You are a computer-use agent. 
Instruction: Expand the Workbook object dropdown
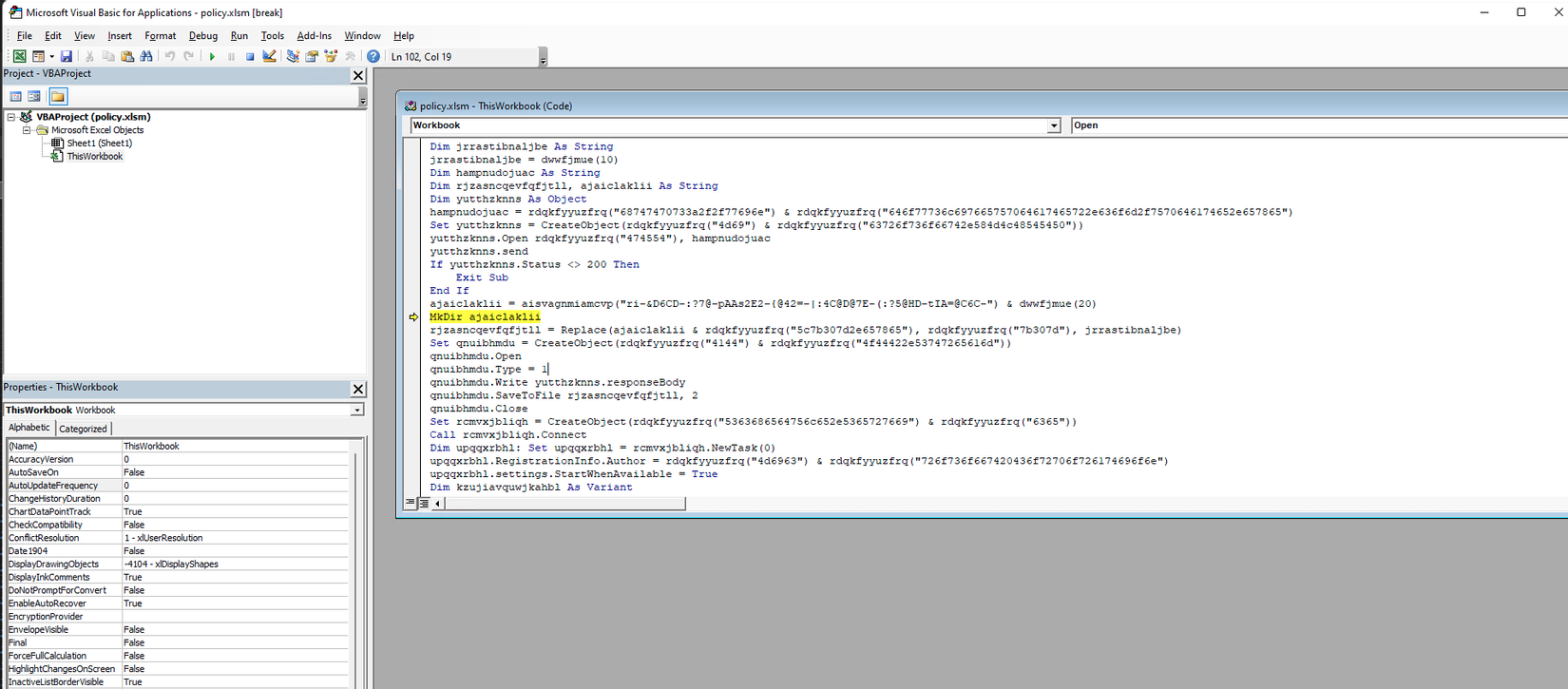(x=1054, y=125)
